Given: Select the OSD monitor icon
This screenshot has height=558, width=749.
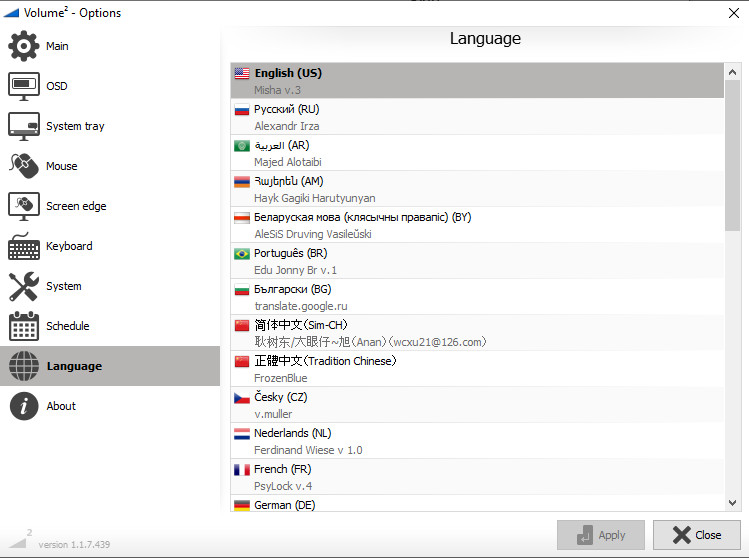Looking at the screenshot, I should (x=24, y=86).
